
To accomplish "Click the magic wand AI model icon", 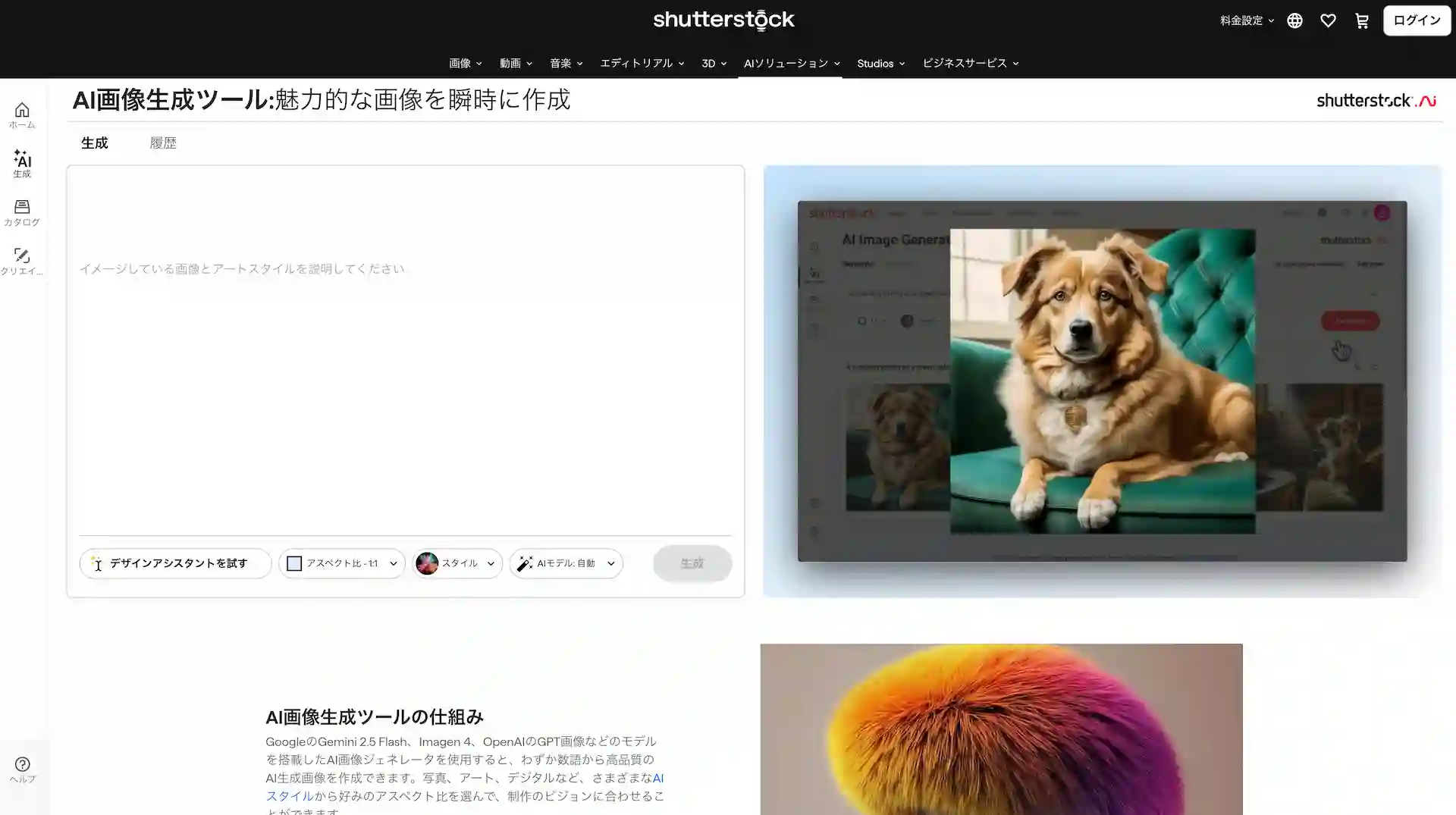I will 525,563.
